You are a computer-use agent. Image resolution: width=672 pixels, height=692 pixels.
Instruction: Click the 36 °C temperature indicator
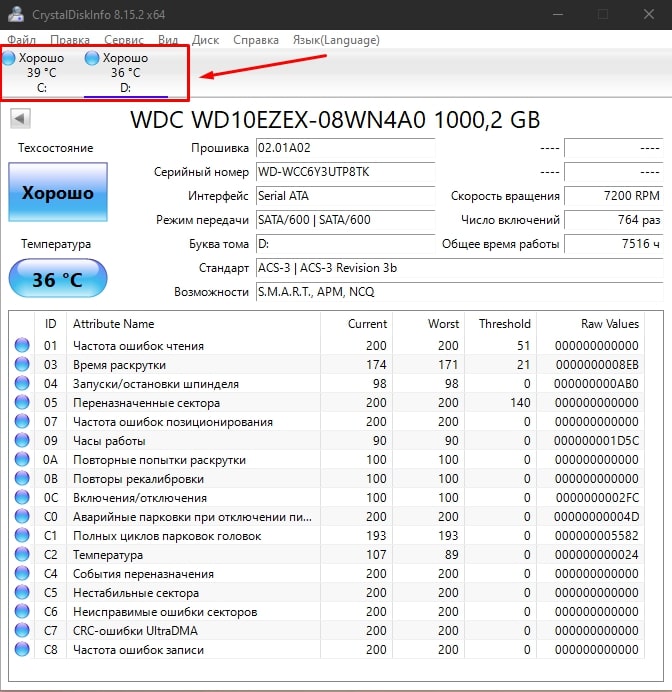coord(58,279)
